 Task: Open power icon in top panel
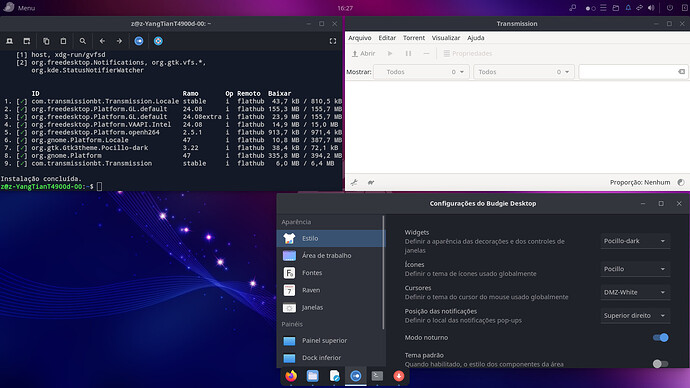(x=670, y=8)
